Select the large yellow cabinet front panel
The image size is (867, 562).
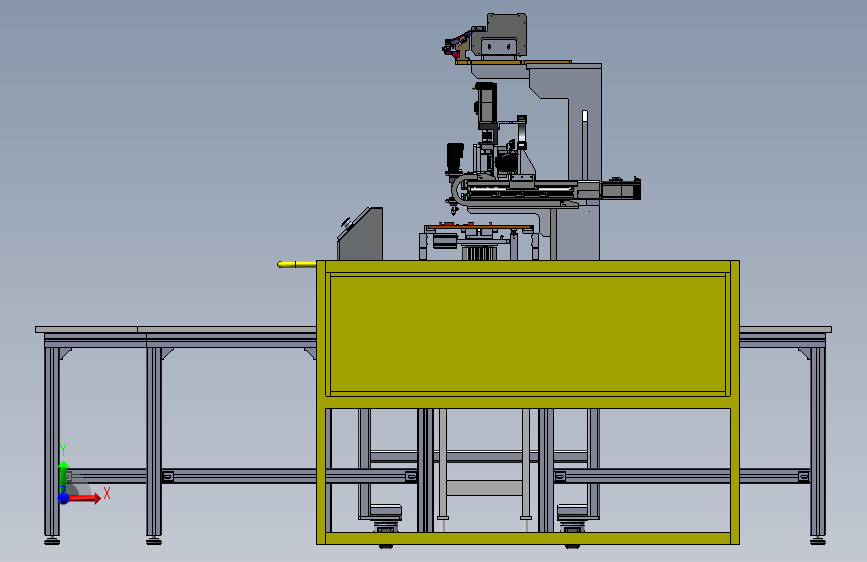[x=527, y=334]
